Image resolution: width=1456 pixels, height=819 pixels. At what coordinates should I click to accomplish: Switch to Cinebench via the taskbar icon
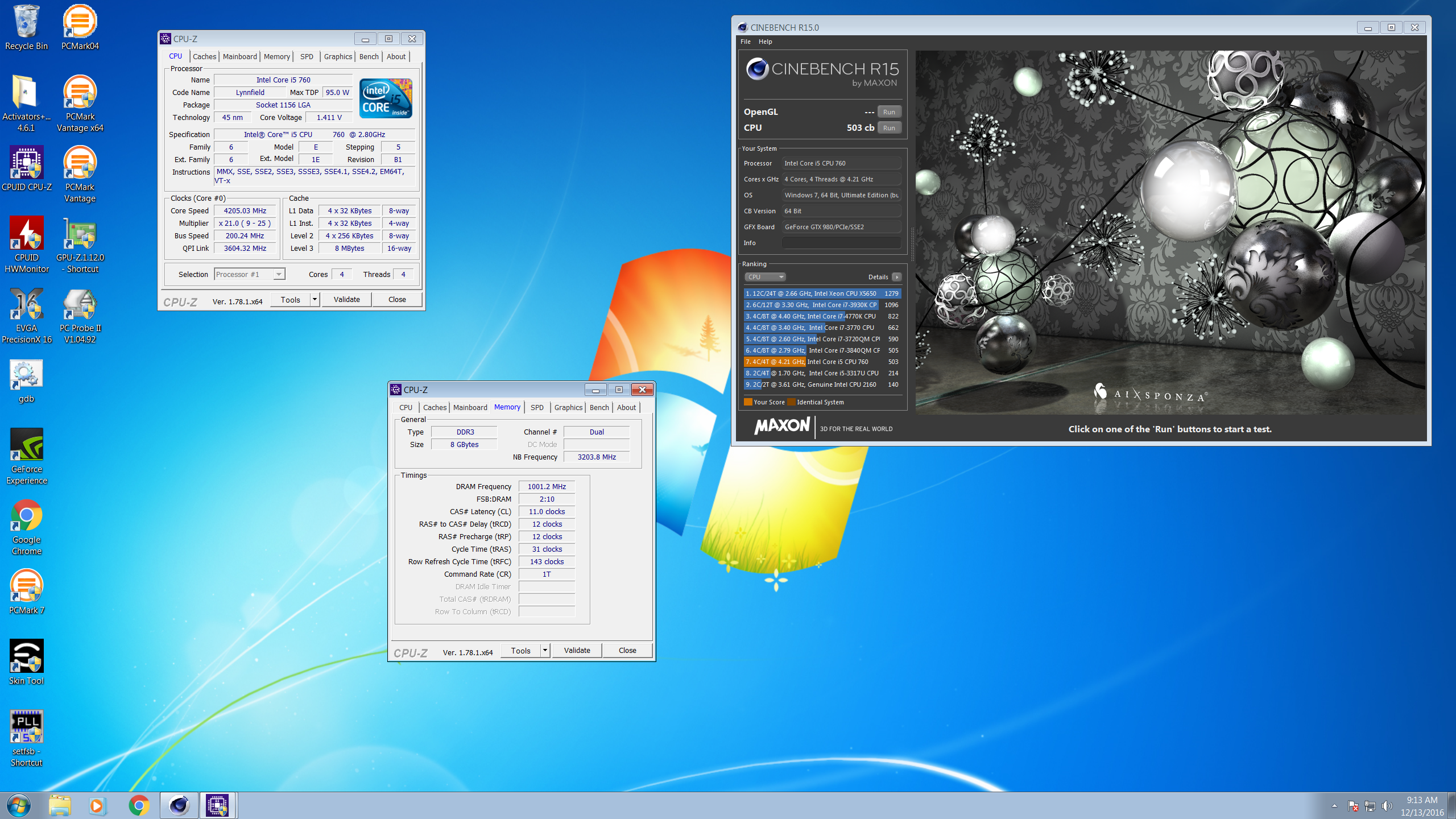pos(179,805)
